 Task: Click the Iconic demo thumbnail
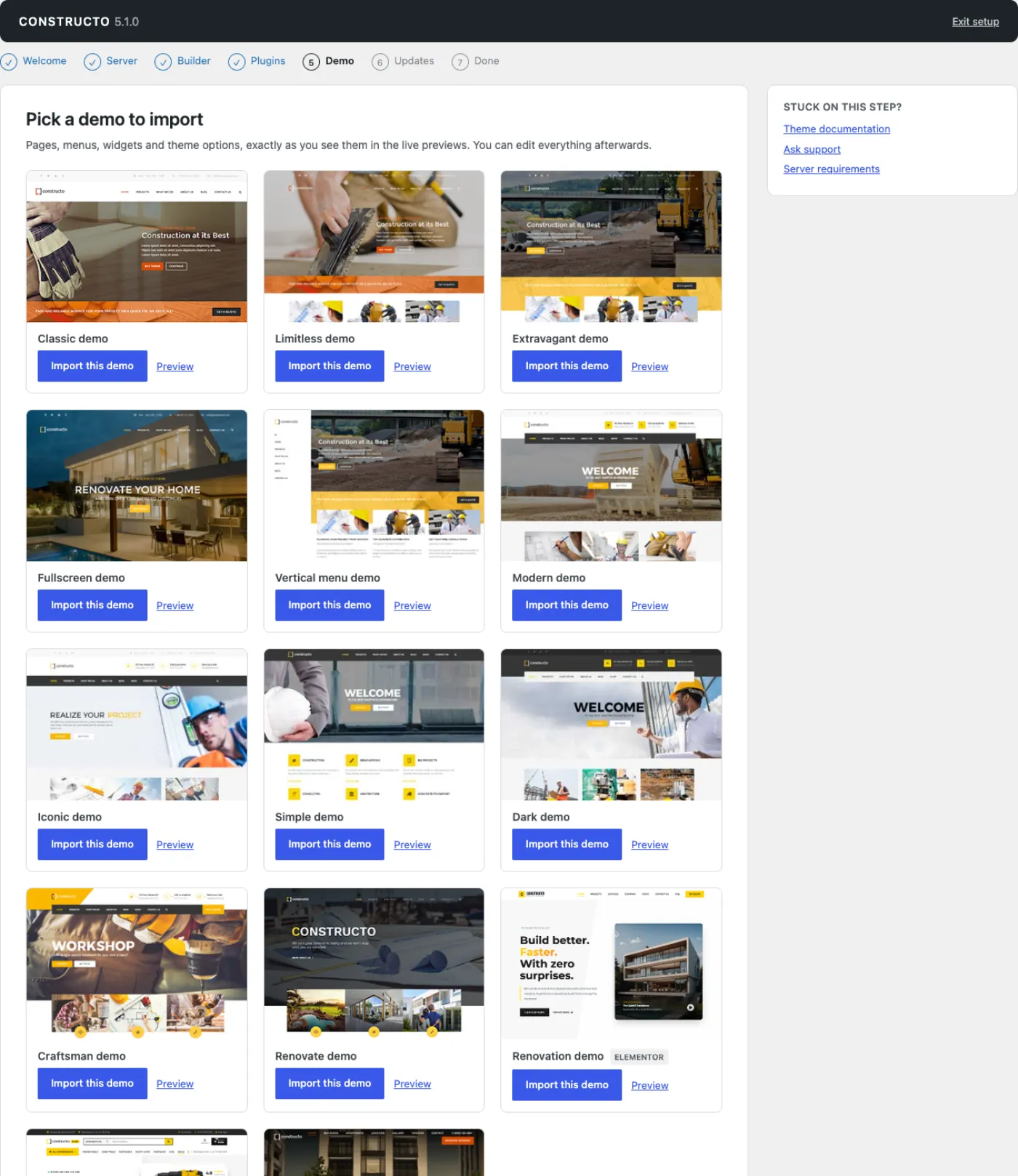137,725
